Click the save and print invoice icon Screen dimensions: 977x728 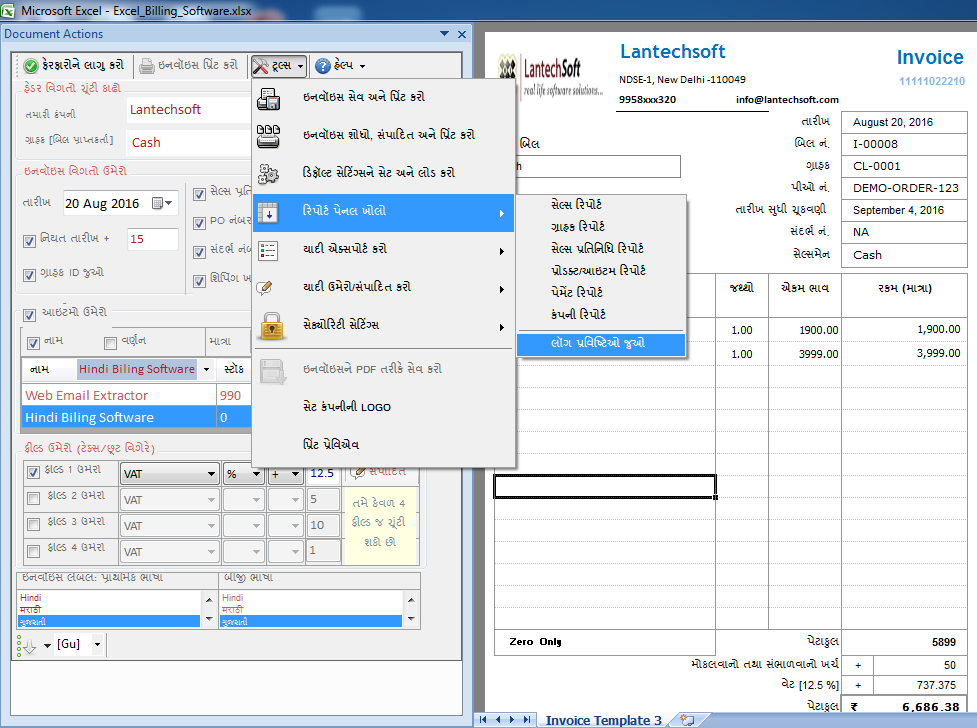(x=269, y=98)
